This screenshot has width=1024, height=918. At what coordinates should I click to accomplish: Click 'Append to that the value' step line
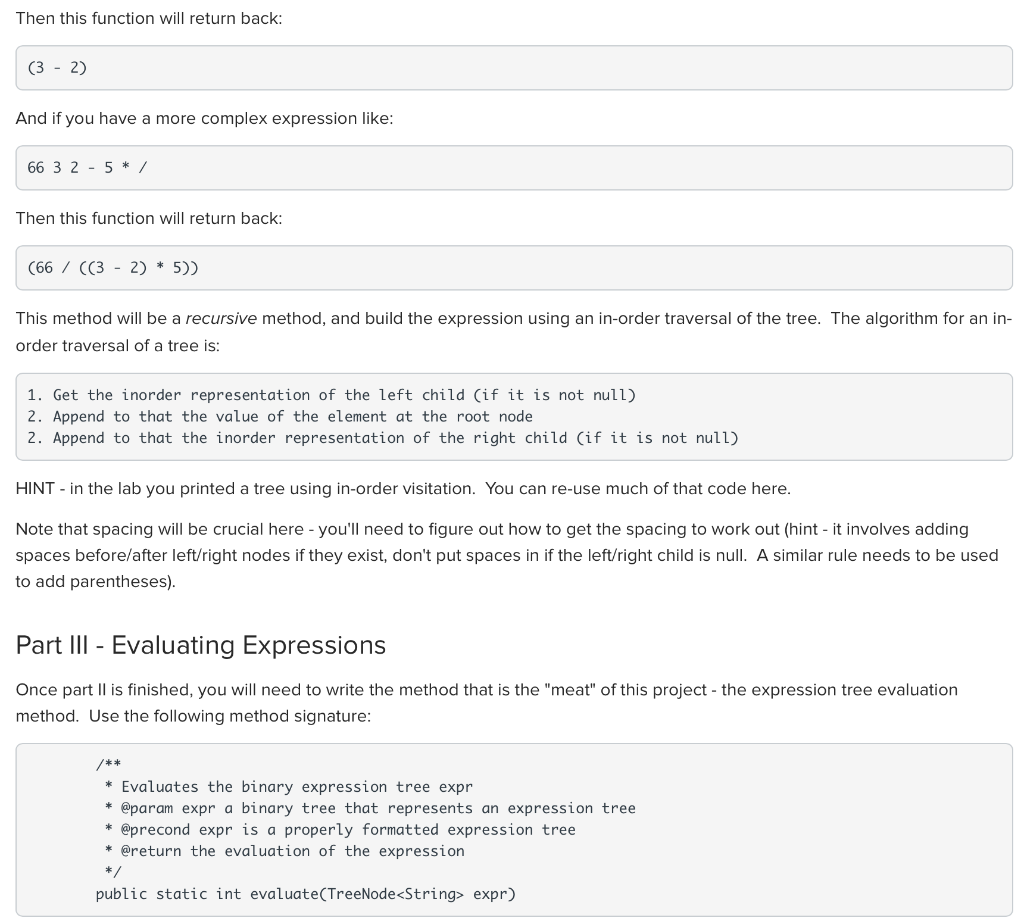tap(280, 417)
